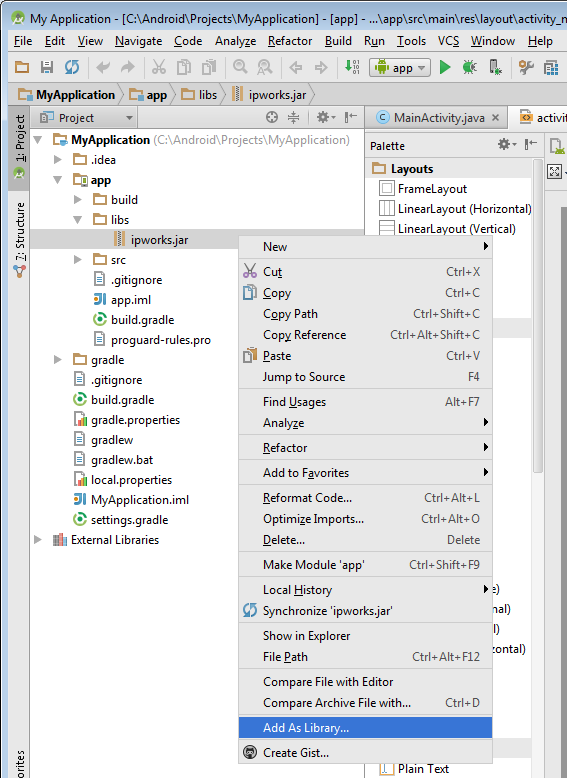Click the Synchronize toolbar icon

tap(72, 67)
